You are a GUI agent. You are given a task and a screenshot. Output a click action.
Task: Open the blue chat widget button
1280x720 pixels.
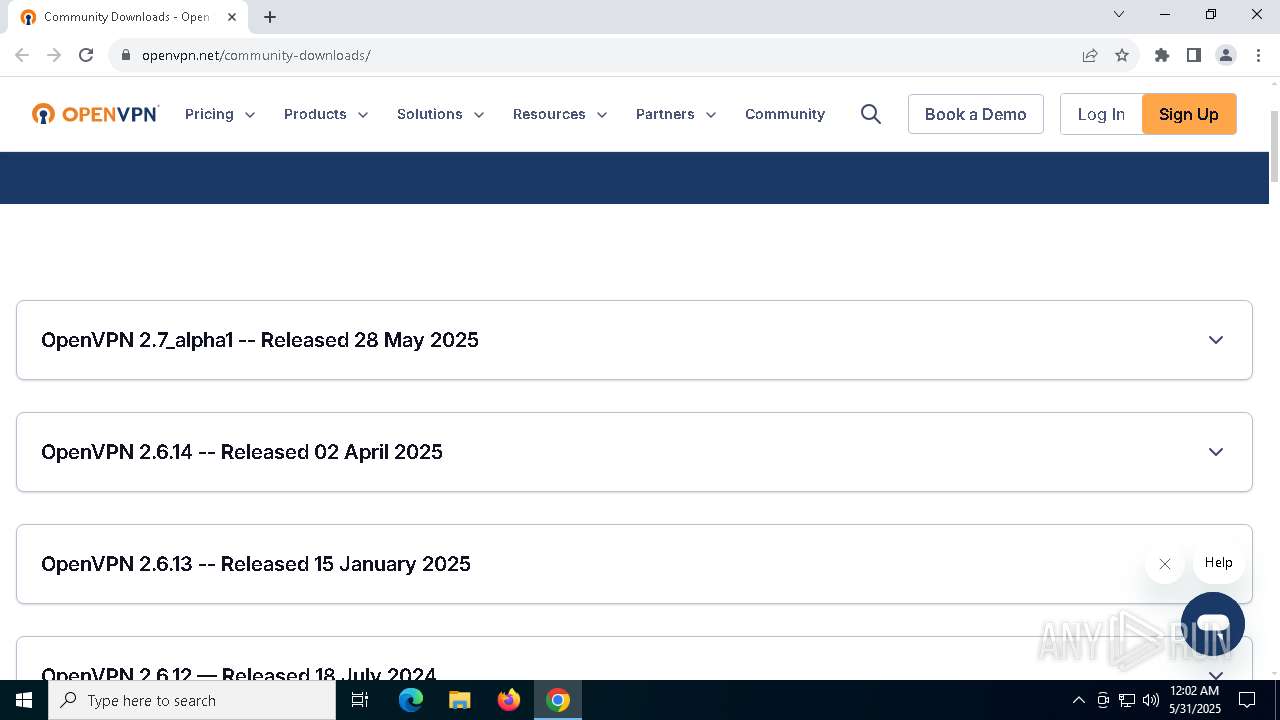(x=1213, y=624)
